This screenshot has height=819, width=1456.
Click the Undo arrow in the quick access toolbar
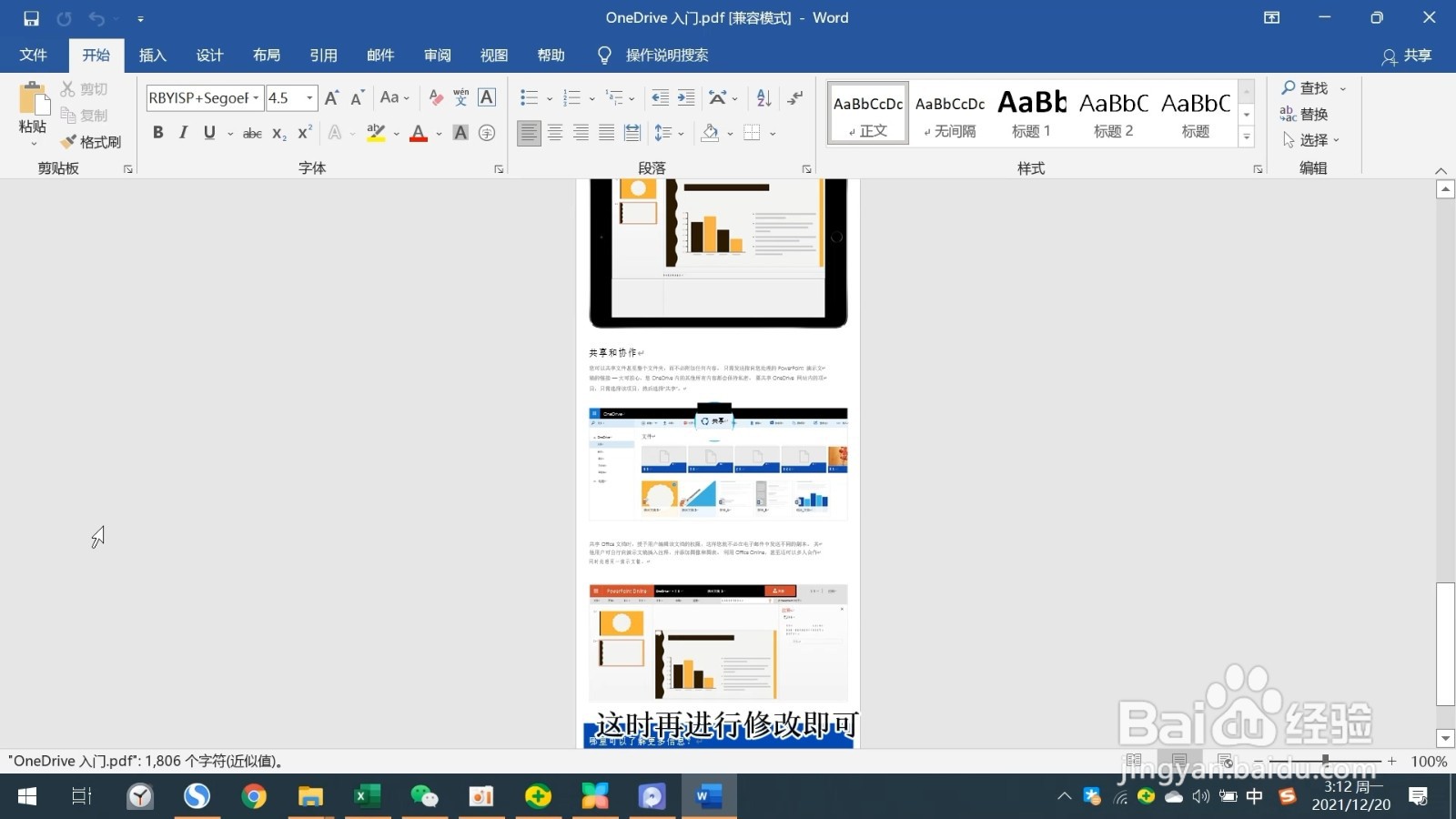pyautogui.click(x=96, y=18)
